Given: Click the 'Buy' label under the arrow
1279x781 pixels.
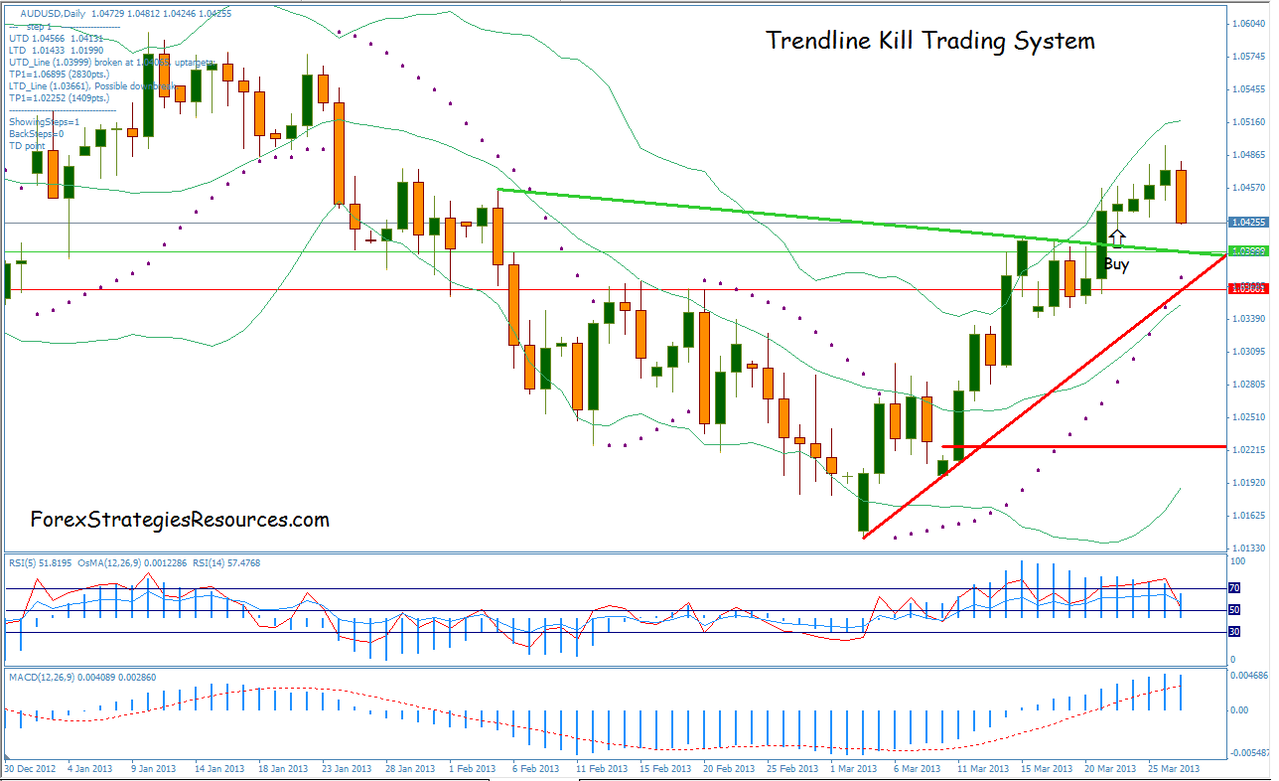Looking at the screenshot, I should pyautogui.click(x=1117, y=265).
